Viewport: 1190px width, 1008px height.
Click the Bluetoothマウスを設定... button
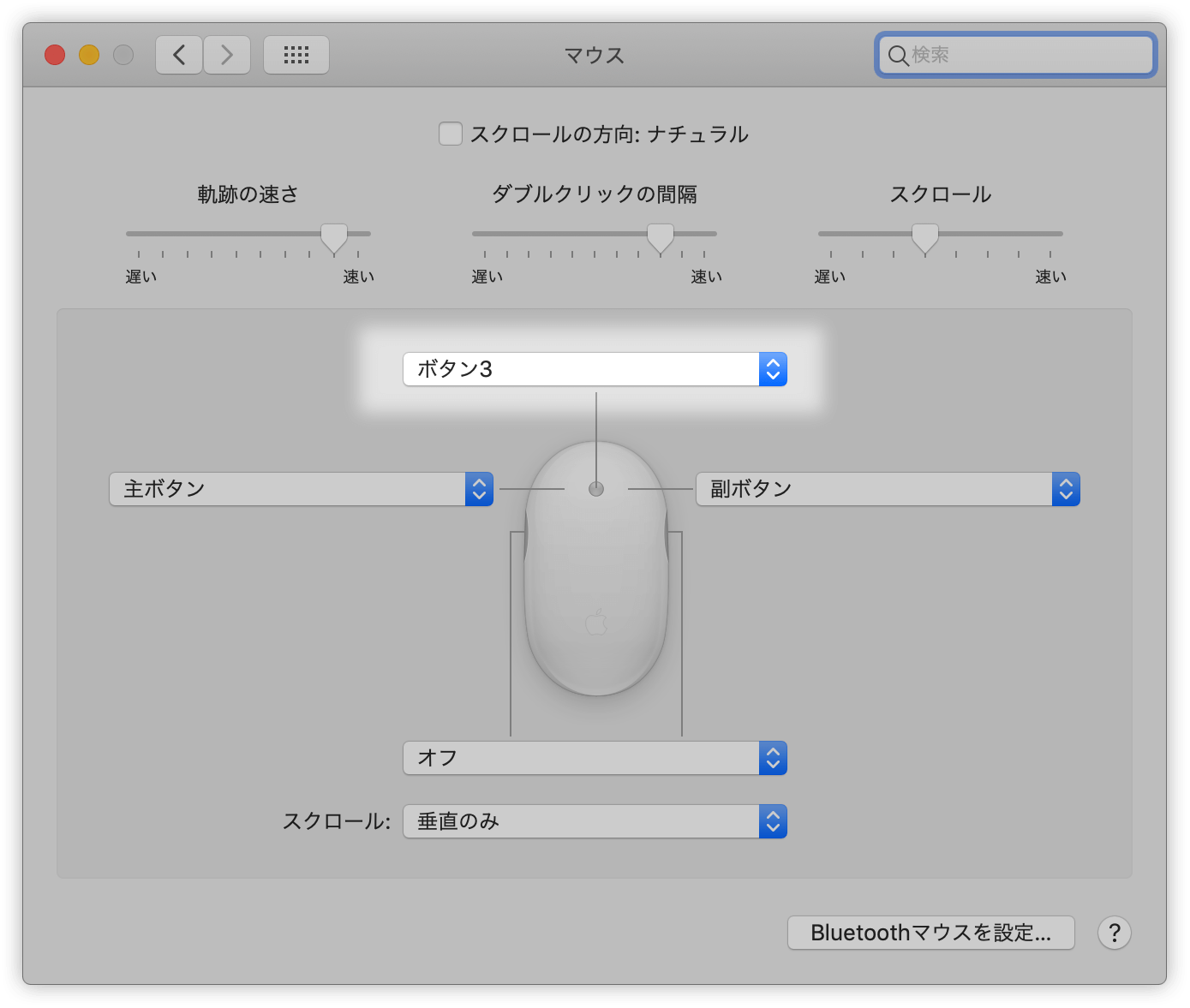pos(931,933)
